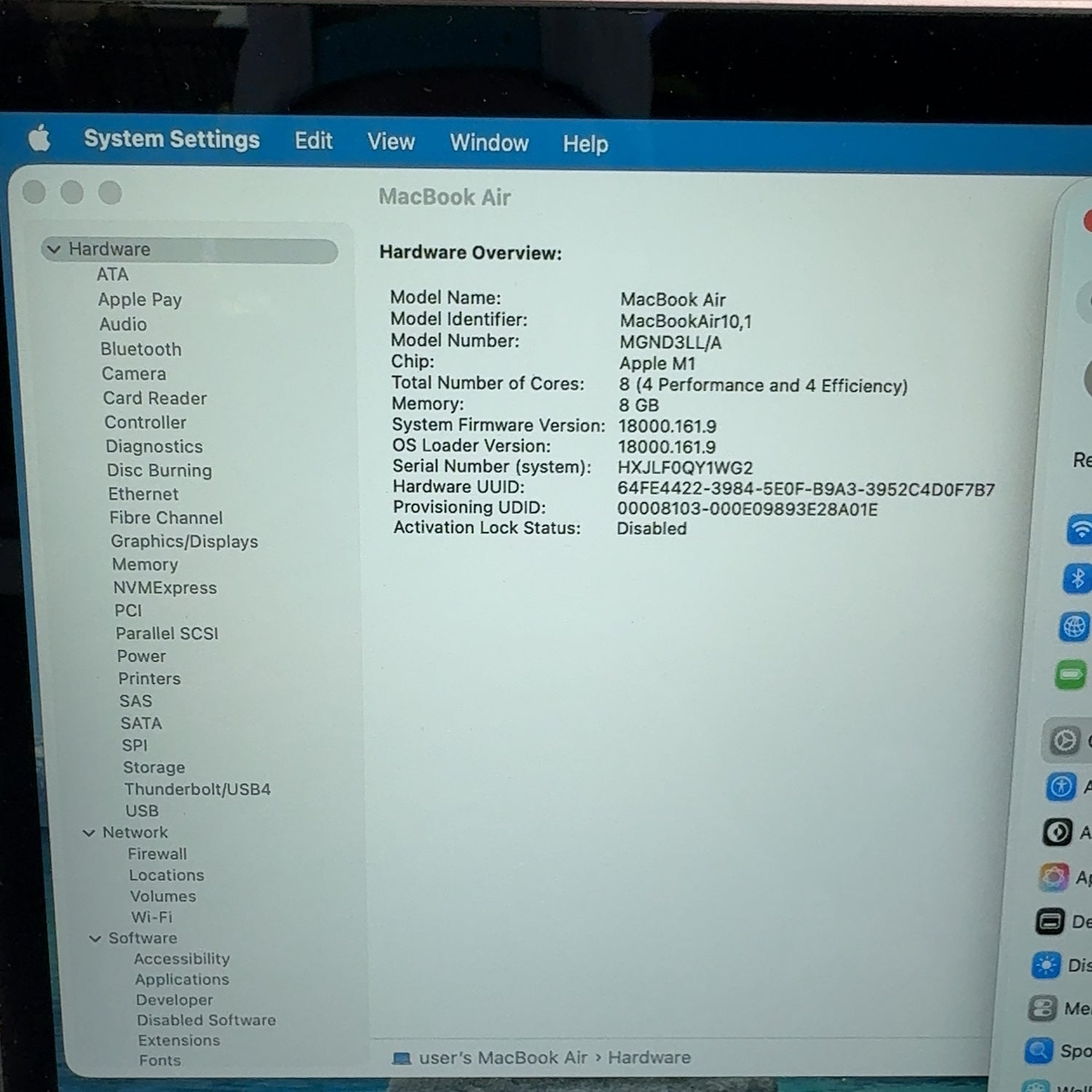Viewport: 1092px width, 1092px height.
Task: Click the Network globe icon
Action: click(x=1074, y=627)
